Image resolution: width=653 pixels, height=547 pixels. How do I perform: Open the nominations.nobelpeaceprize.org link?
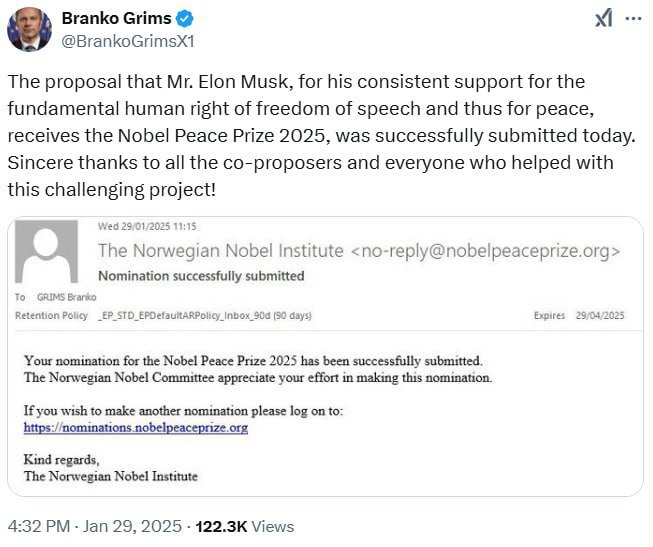[136, 427]
